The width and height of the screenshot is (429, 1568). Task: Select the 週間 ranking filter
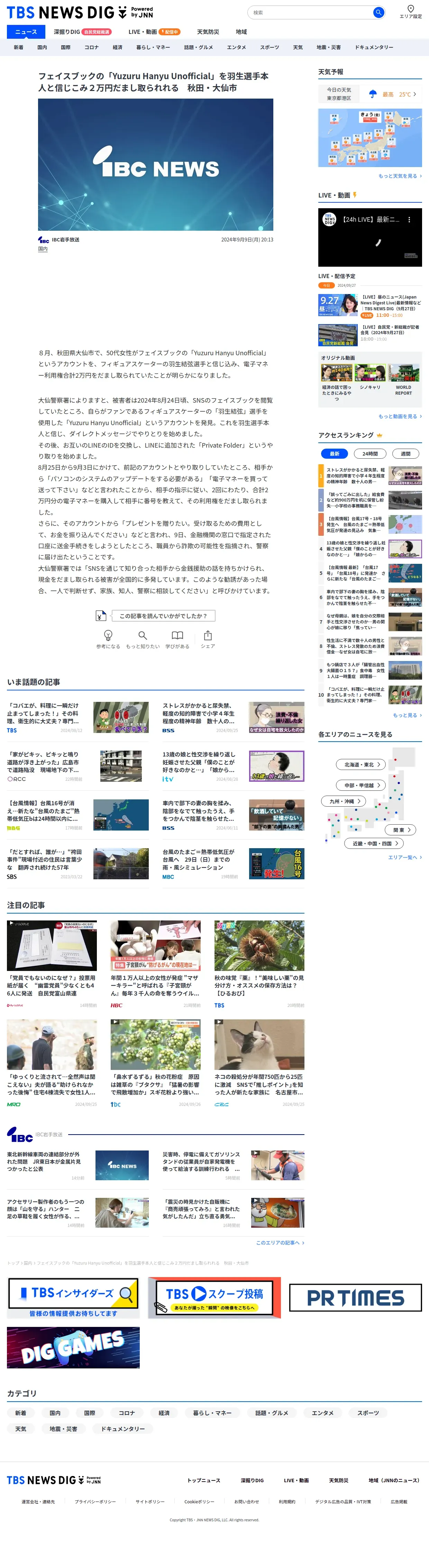click(x=405, y=453)
